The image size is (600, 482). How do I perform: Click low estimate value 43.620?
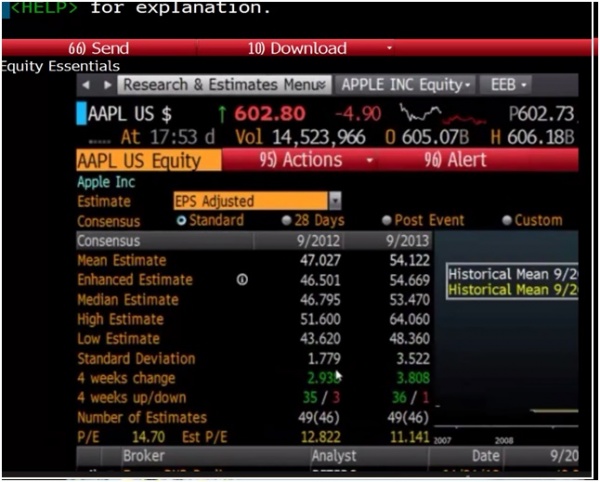(x=320, y=339)
